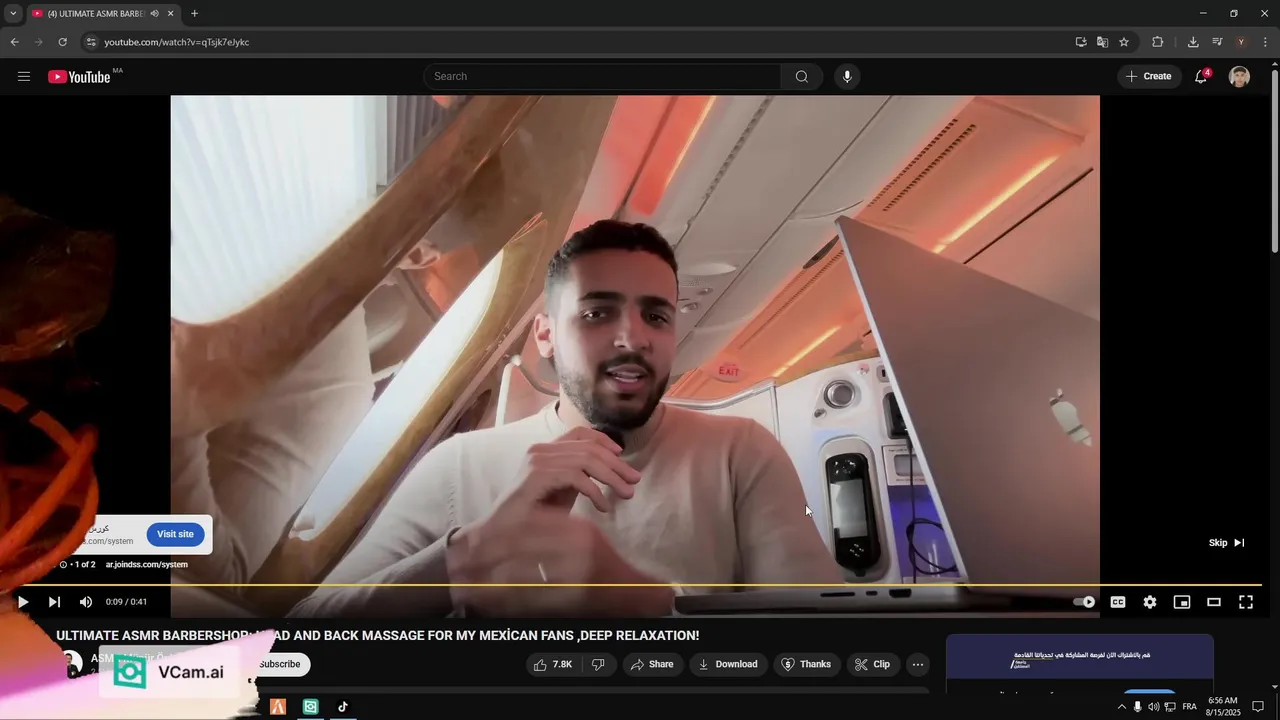
Task: Like the video (7.8K)
Action: pos(552,664)
